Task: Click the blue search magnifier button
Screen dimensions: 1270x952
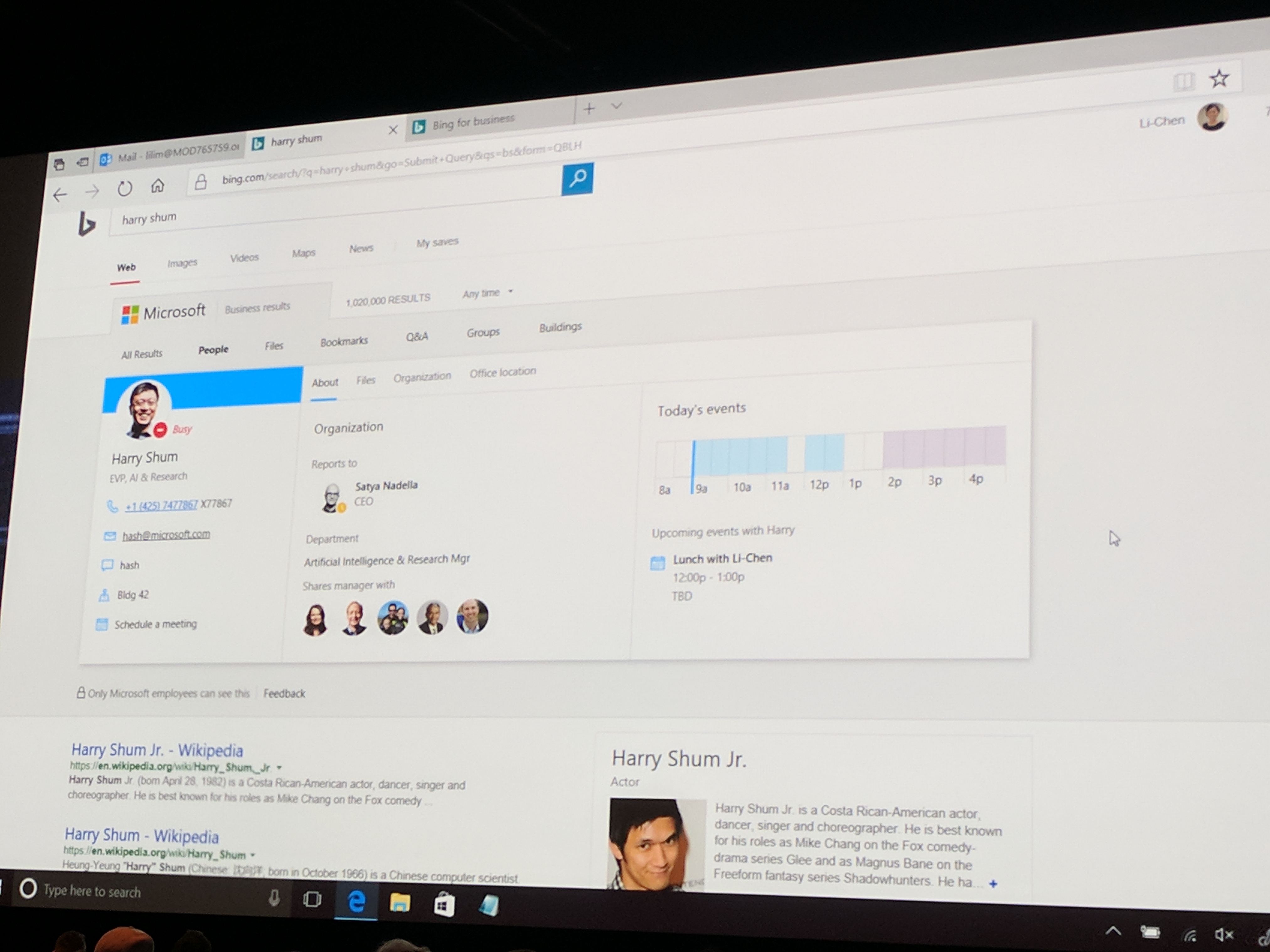Action: coord(577,178)
